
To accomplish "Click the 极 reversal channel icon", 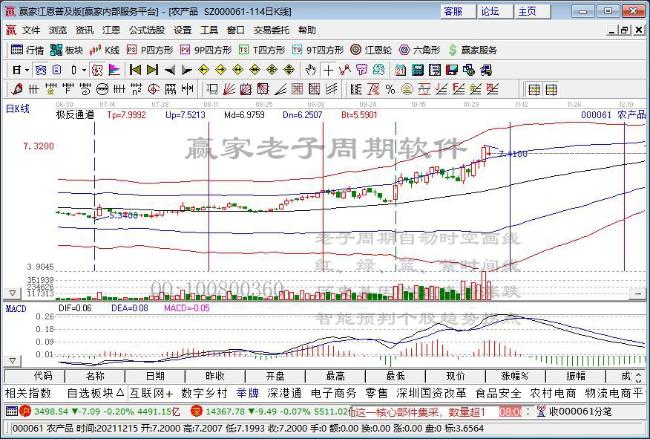I will pos(97,70).
